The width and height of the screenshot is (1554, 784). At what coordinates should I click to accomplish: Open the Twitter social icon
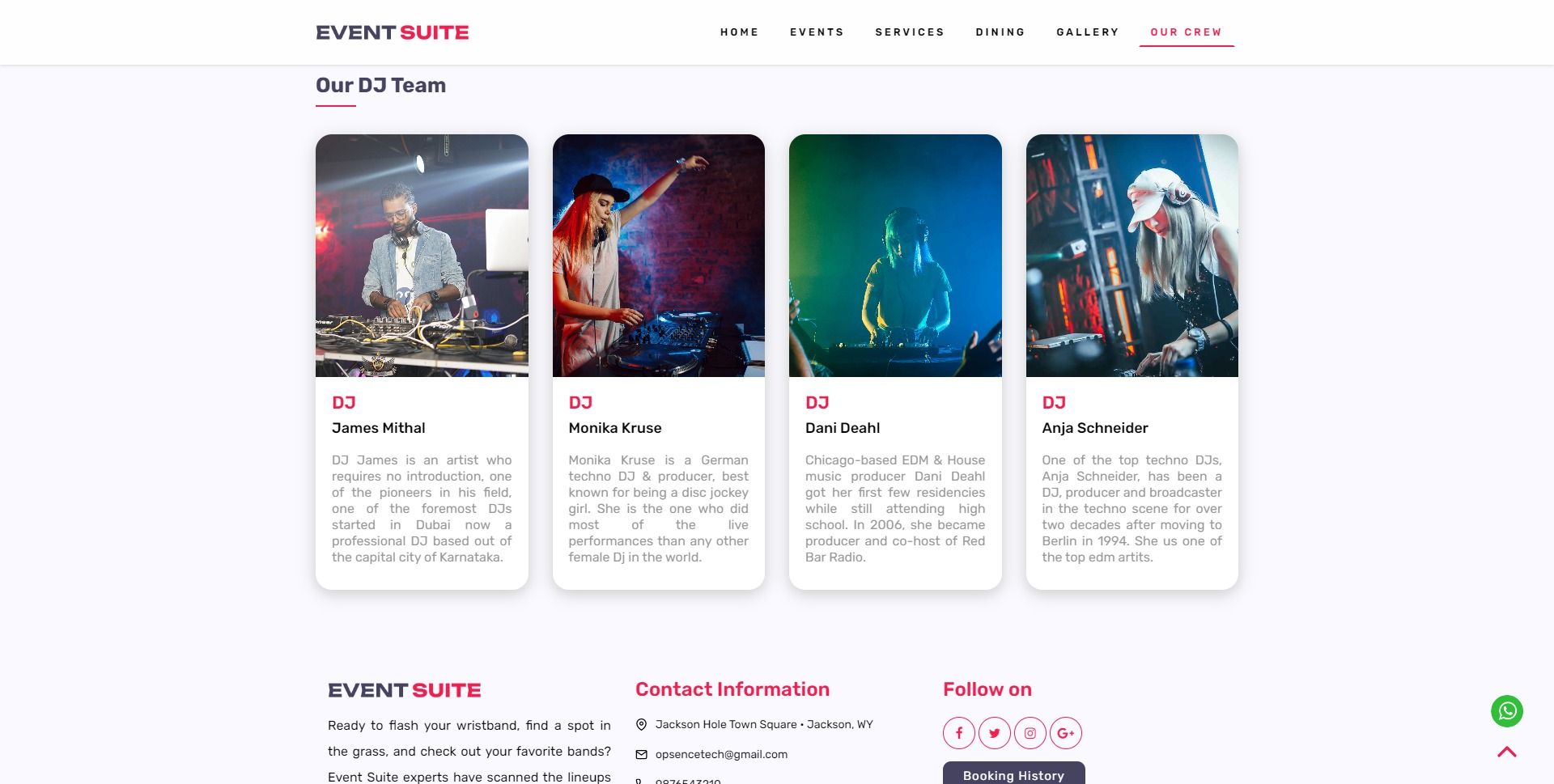(x=995, y=733)
